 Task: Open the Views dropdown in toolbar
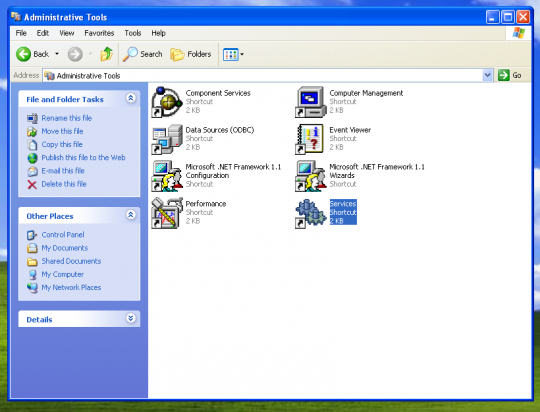pos(233,54)
